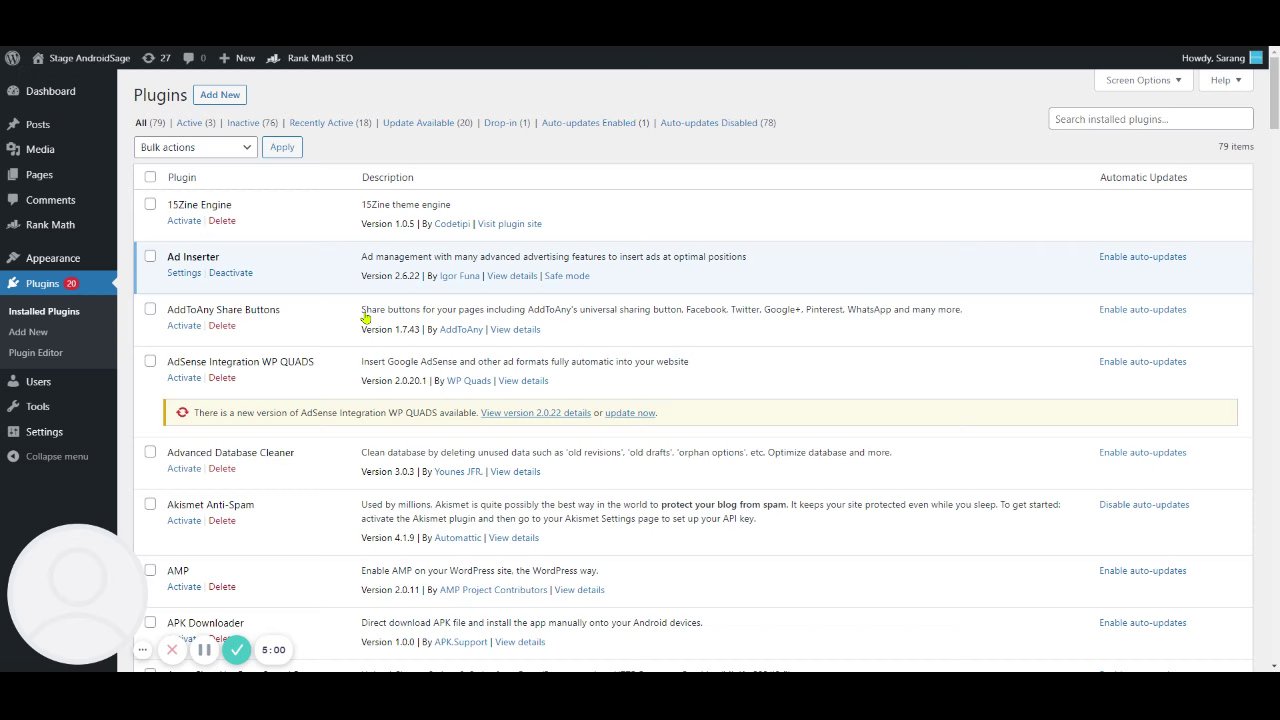Viewport: 1280px width, 720px height.
Task: Tick the checkbox for 15Zine Engine
Action: click(150, 204)
